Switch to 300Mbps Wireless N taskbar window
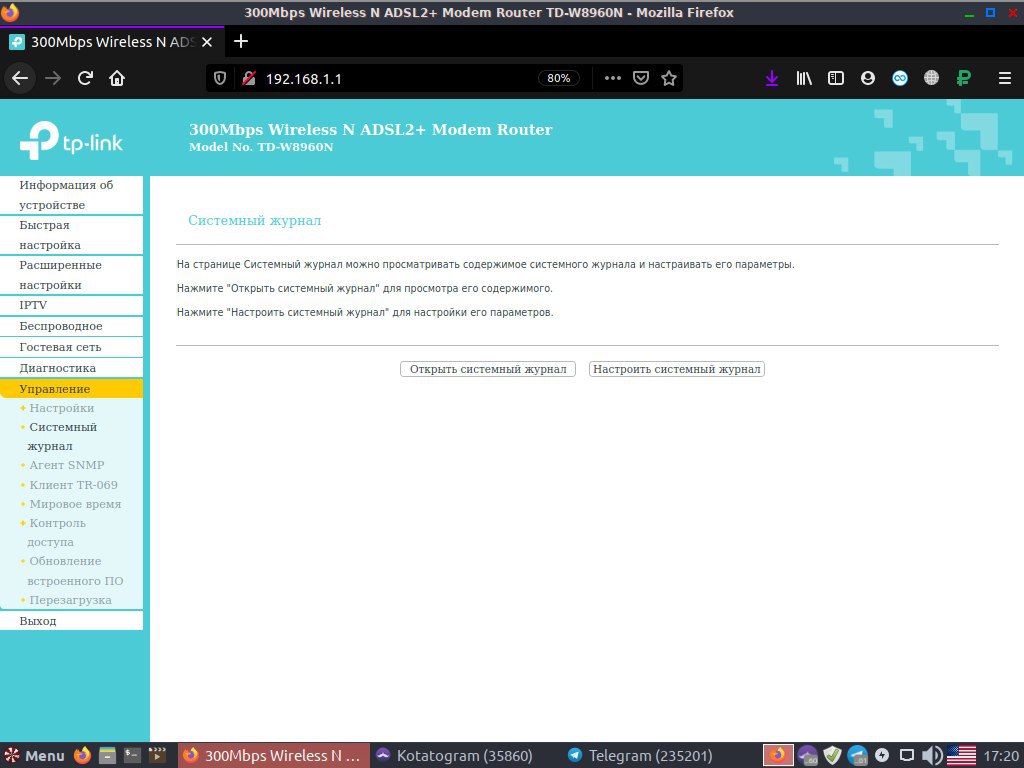Viewport: 1024px width, 768px height. 274,756
